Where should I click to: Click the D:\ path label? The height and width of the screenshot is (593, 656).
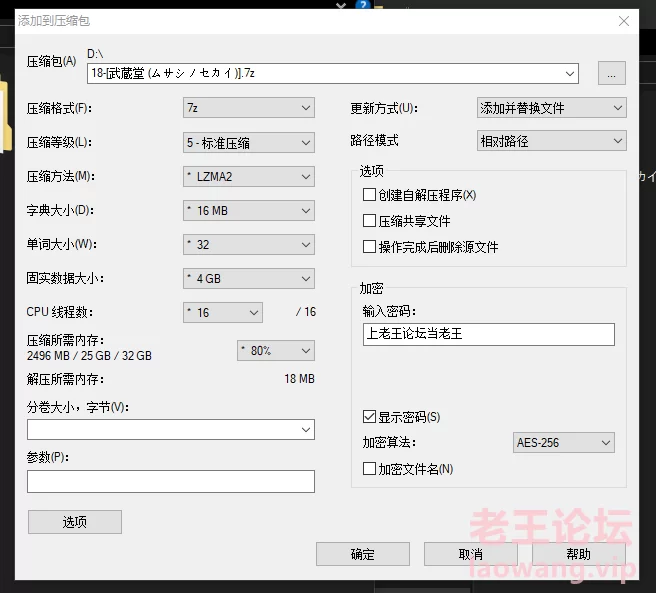coord(95,54)
